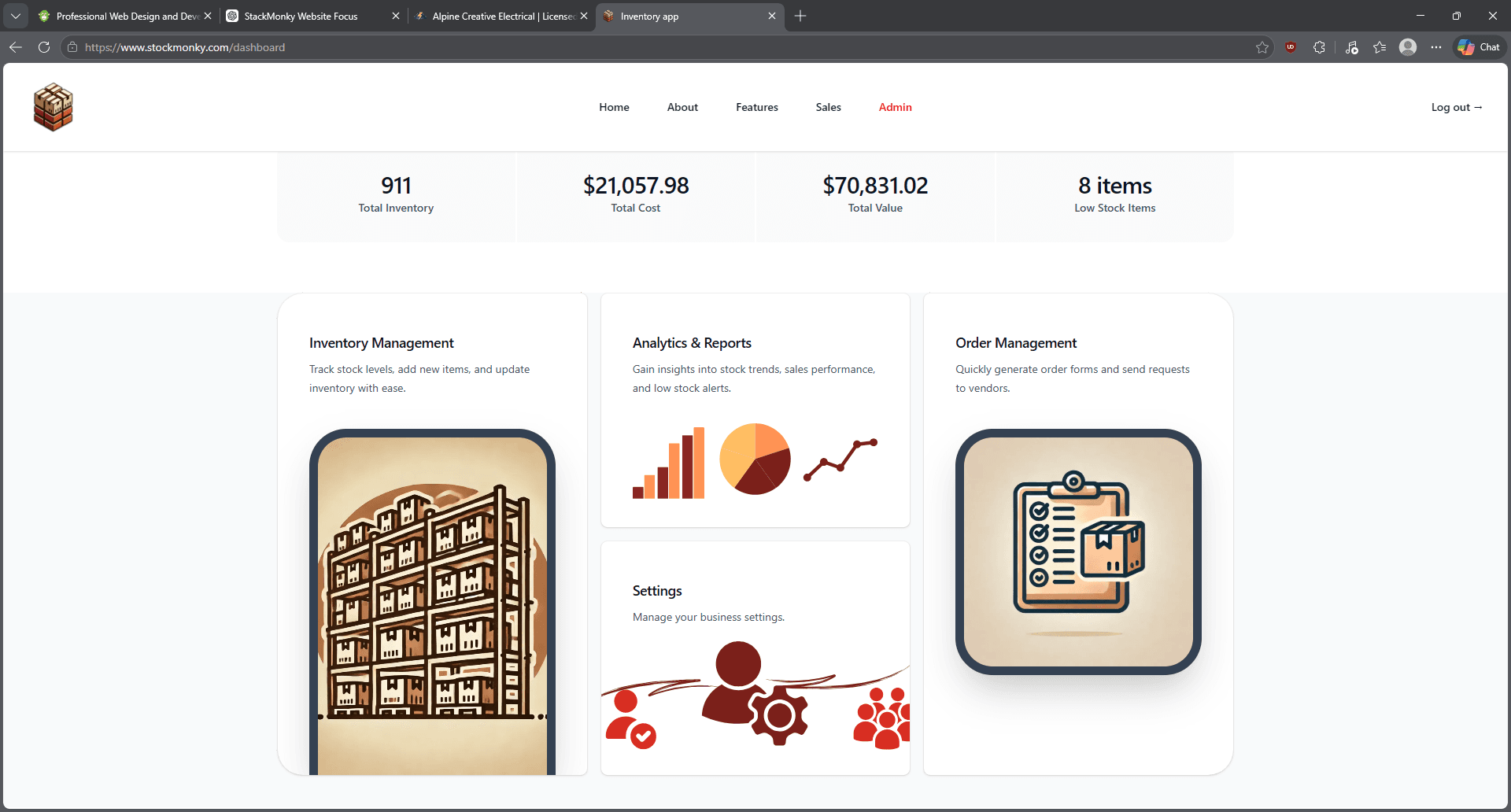The height and width of the screenshot is (812, 1511).
Task: Bookmark this page with the star icon
Action: [x=1262, y=47]
